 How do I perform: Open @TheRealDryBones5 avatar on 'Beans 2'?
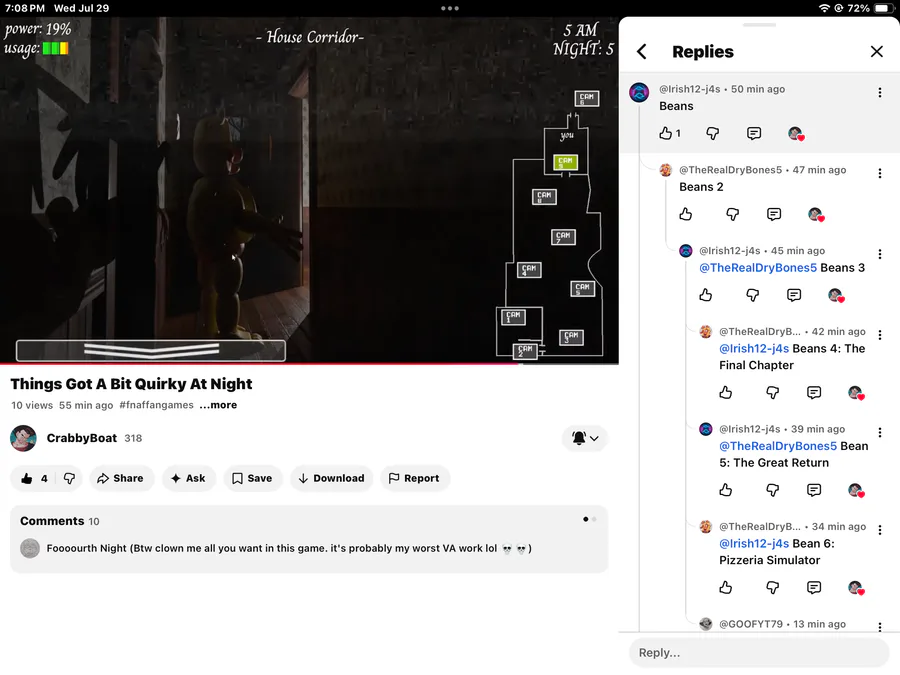(666, 170)
